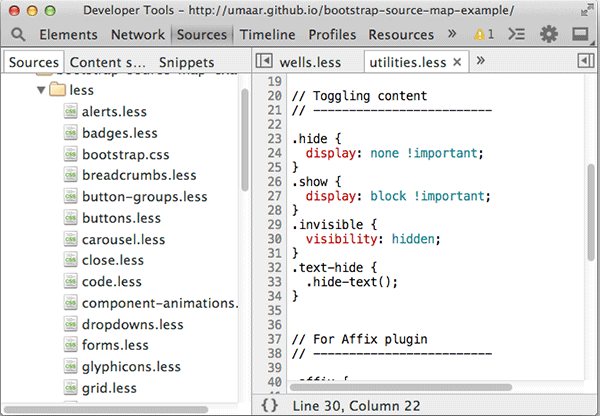This screenshot has height=416, width=600.
Task: Switch to Profiles panel
Action: coord(332,35)
